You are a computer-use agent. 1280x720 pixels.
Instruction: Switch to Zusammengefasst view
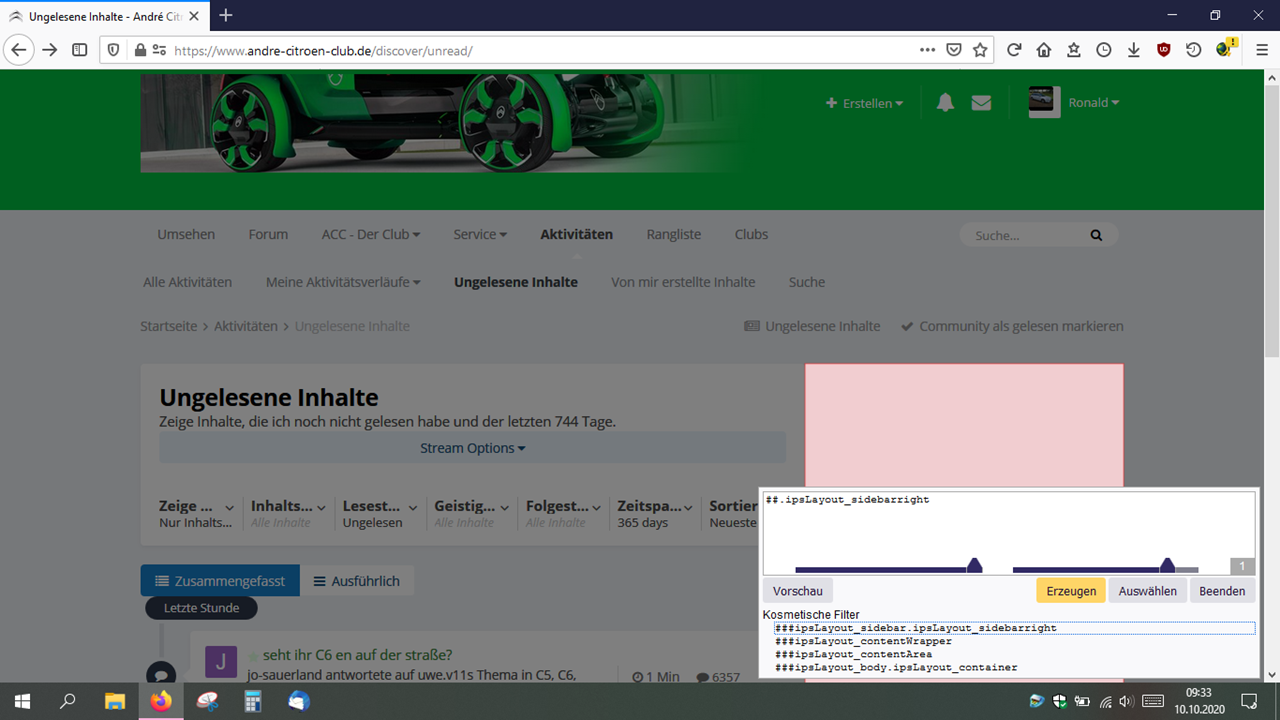[x=220, y=581]
